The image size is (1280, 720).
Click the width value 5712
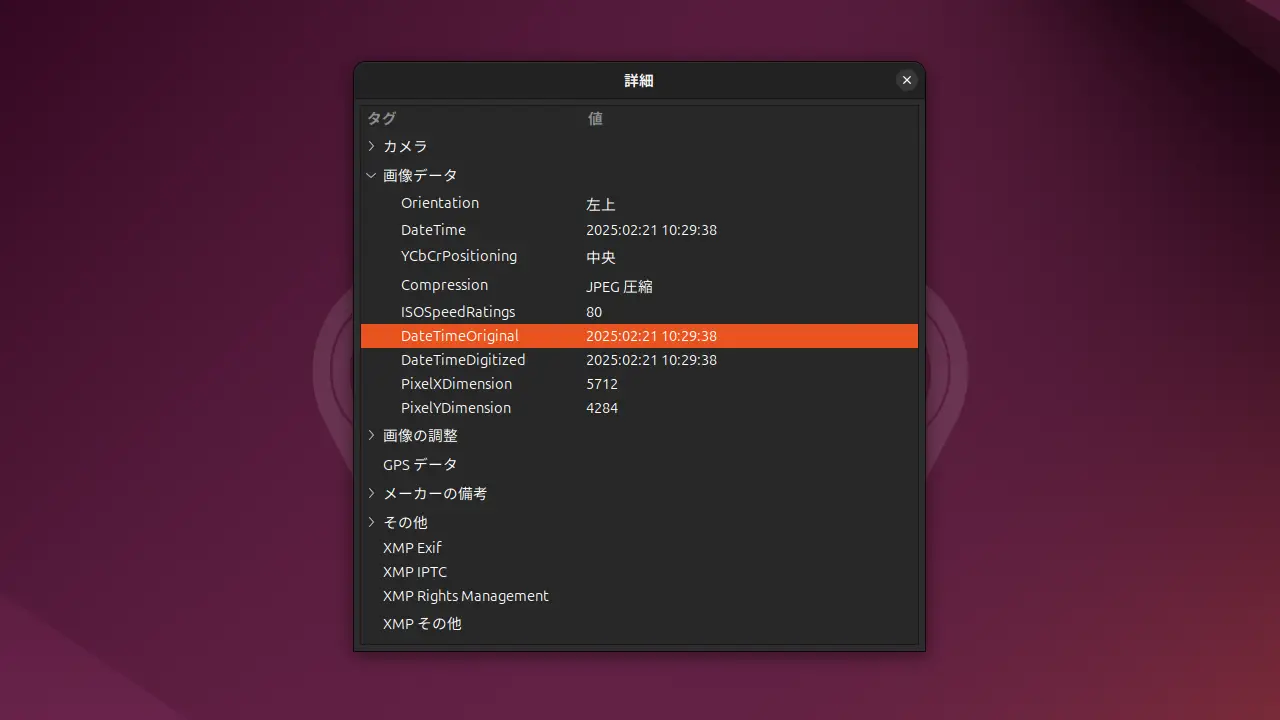[602, 384]
